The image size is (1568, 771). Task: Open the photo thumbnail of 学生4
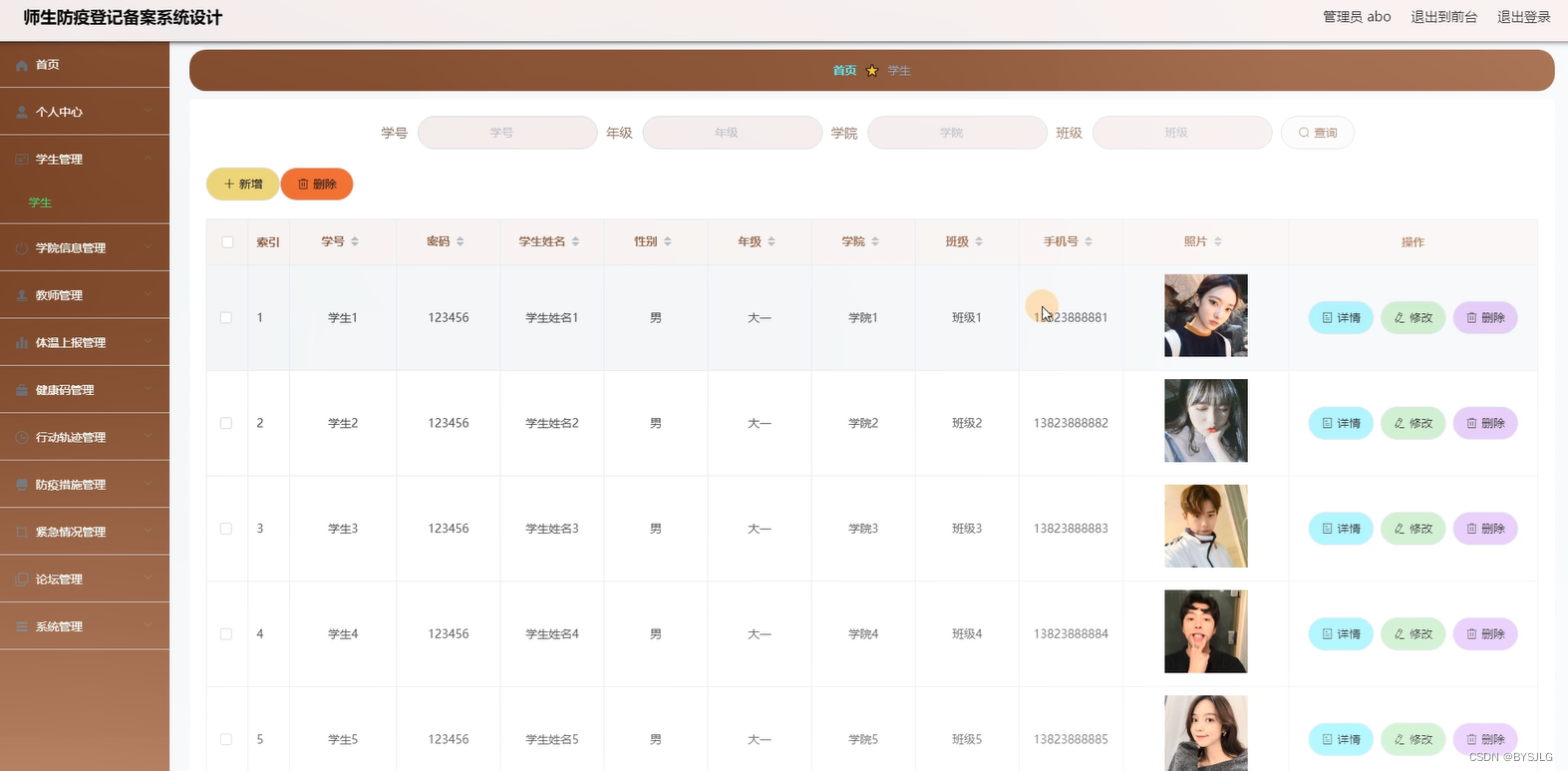click(x=1206, y=631)
